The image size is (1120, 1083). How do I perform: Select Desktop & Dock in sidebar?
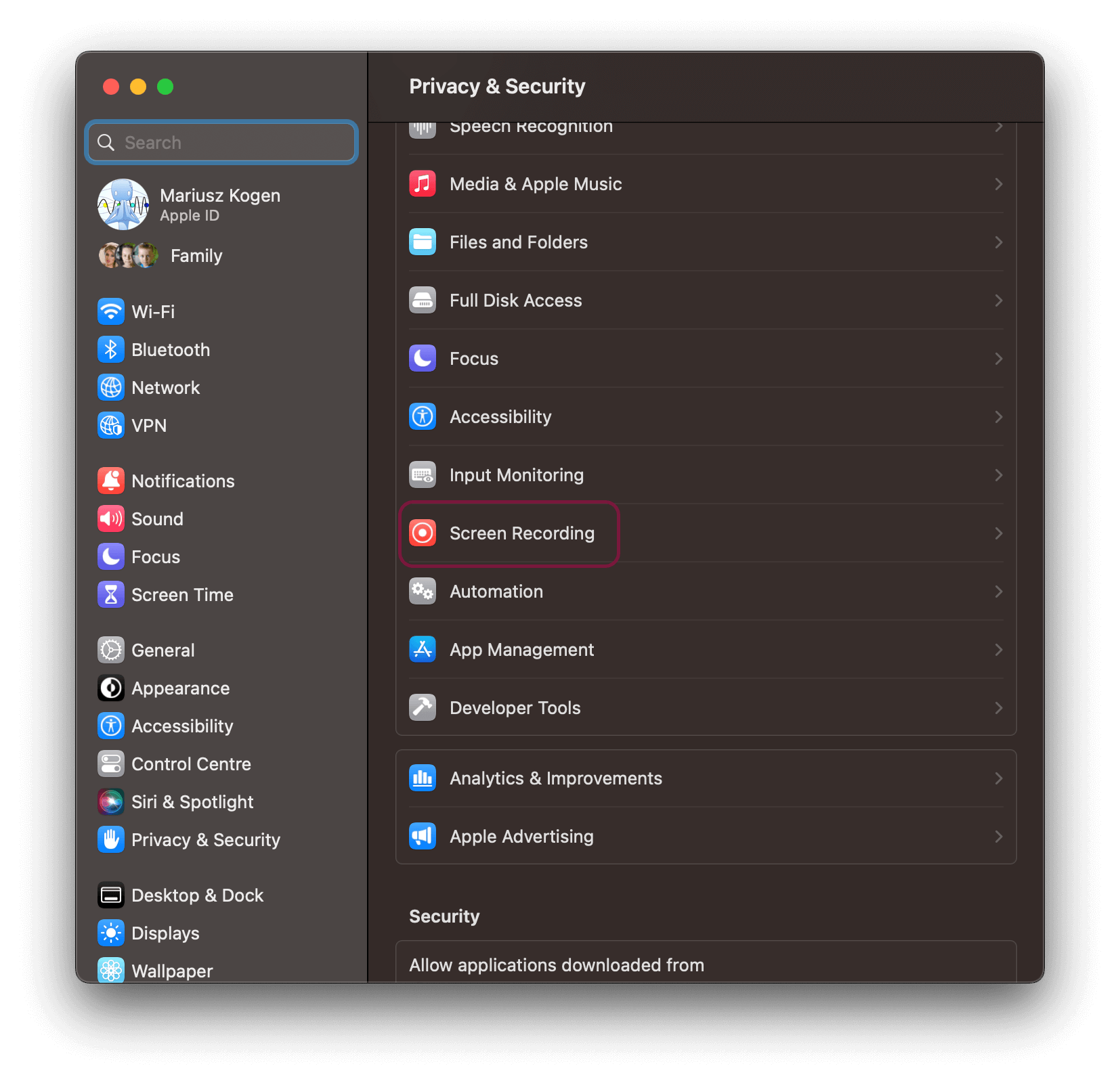196,896
